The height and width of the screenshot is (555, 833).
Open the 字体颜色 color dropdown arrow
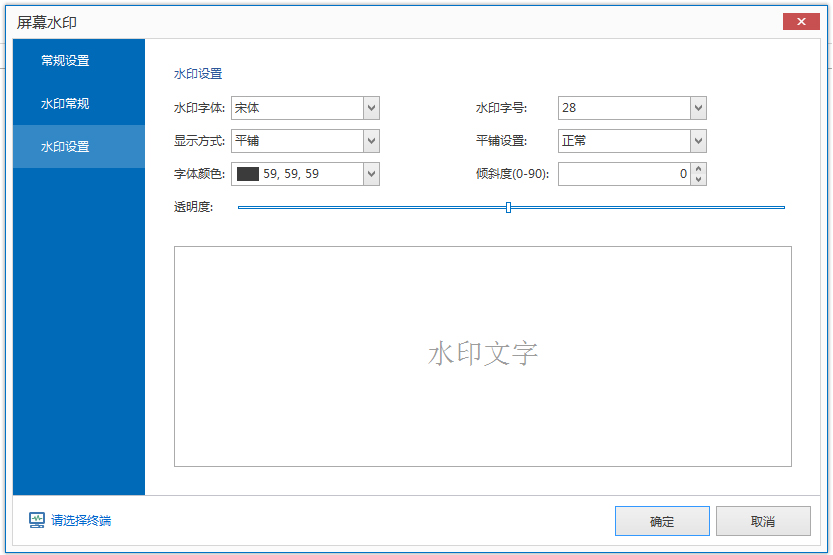click(x=371, y=174)
